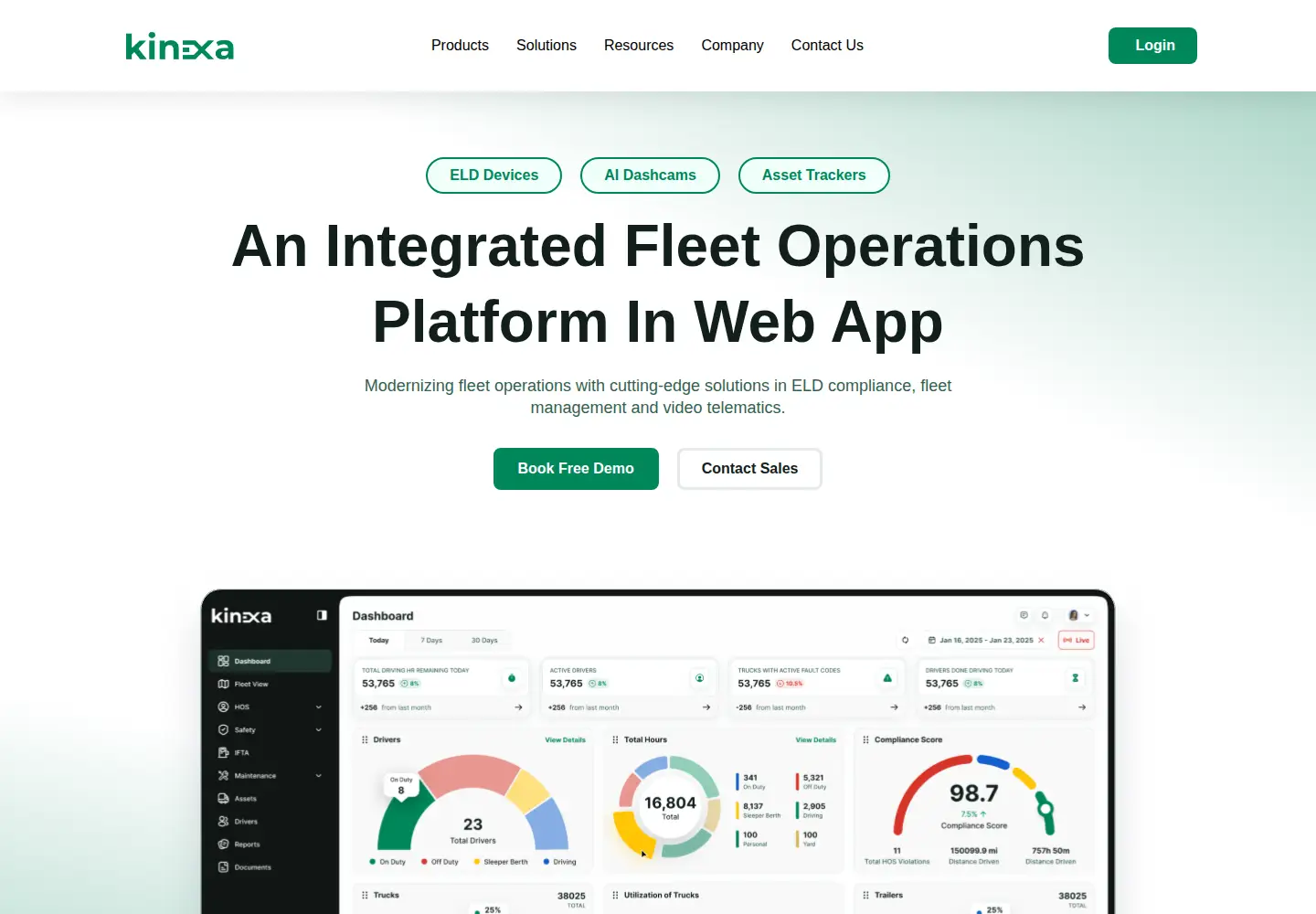Click the green knob on the Compliance Score gauge
Screen dimensions: 1316x914
tap(1045, 807)
